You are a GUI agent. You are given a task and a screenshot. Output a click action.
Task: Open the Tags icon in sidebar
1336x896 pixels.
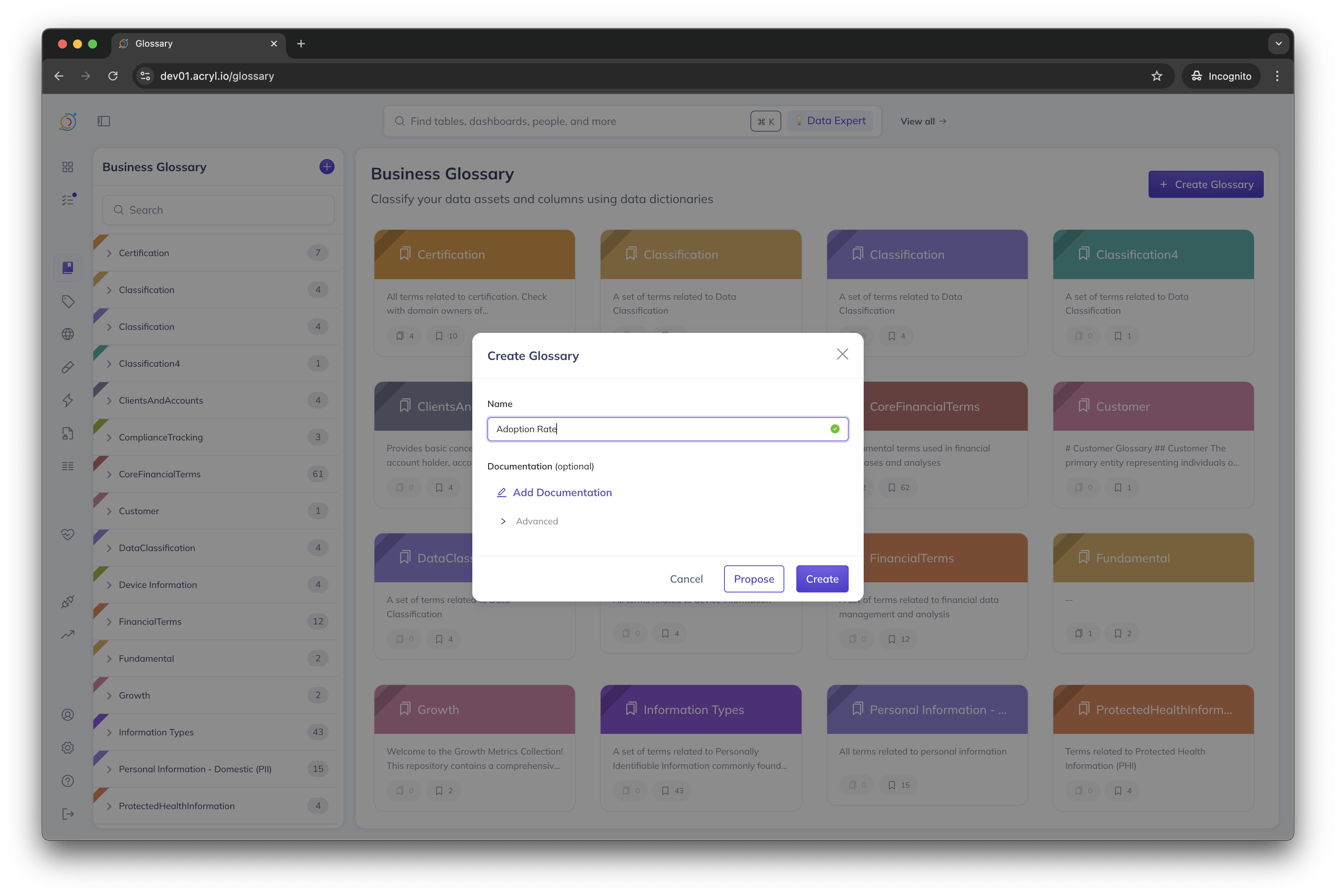68,301
